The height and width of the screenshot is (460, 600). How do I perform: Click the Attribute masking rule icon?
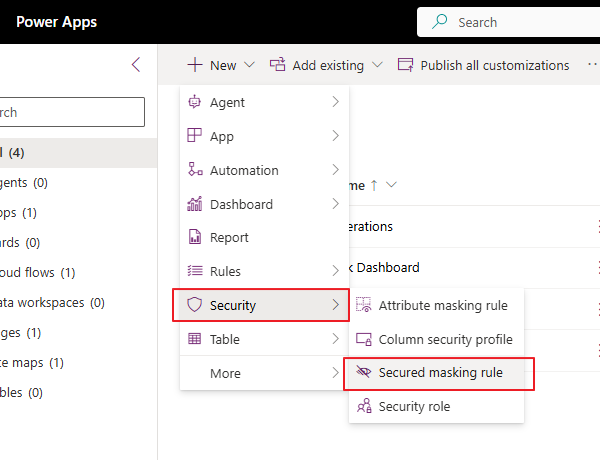click(x=364, y=305)
